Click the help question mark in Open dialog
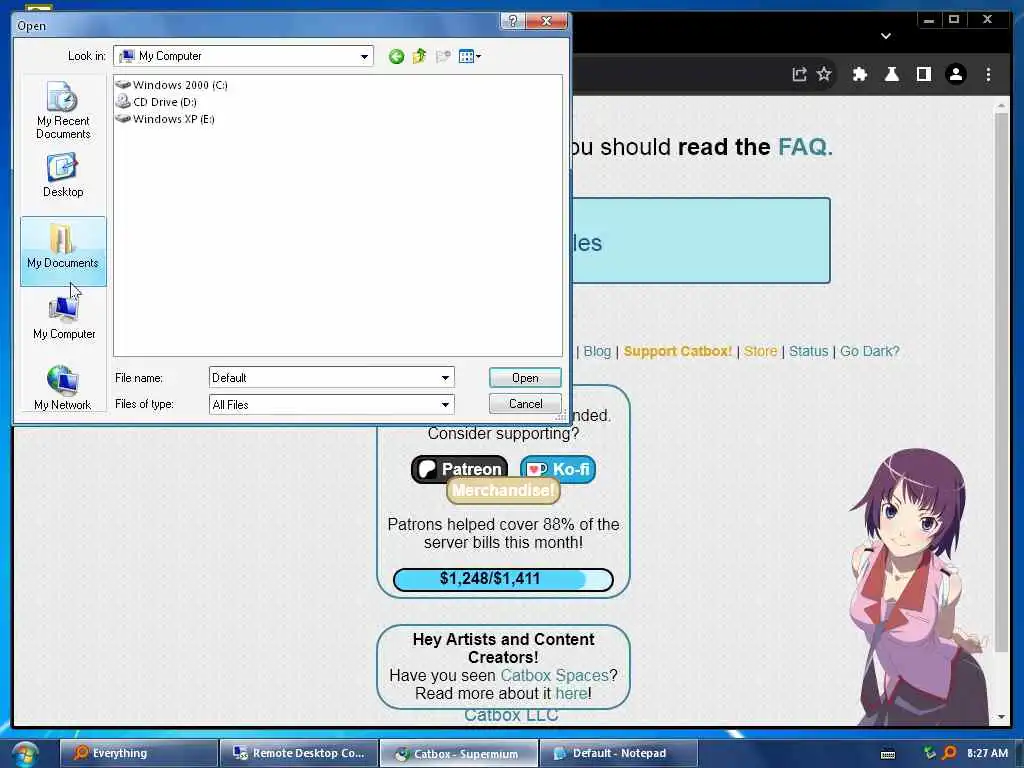 513,21
